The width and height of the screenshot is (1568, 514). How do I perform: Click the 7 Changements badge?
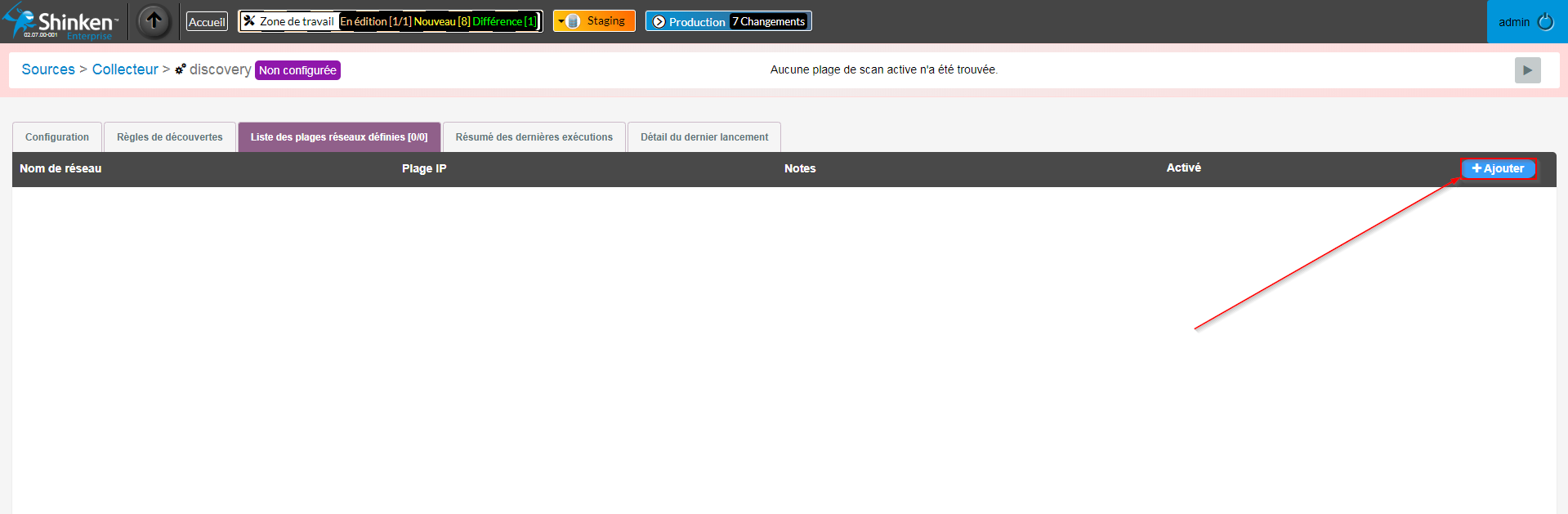click(768, 22)
